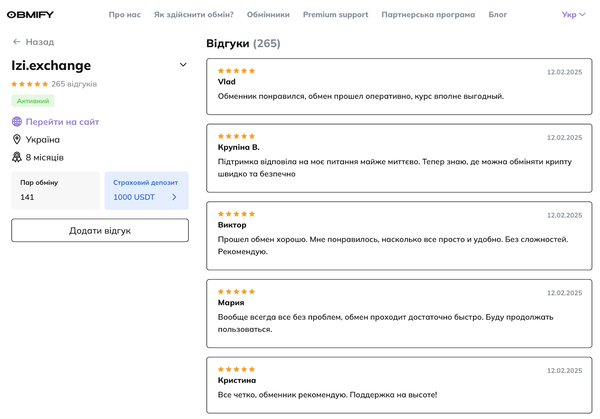
Task: Open the Блог navigation link
Action: click(x=497, y=15)
